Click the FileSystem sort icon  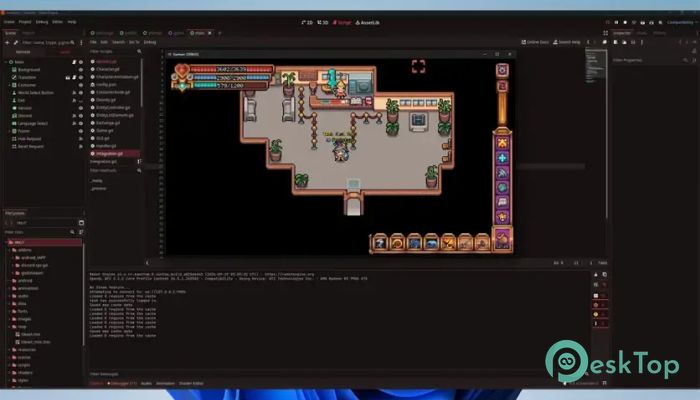coord(81,232)
